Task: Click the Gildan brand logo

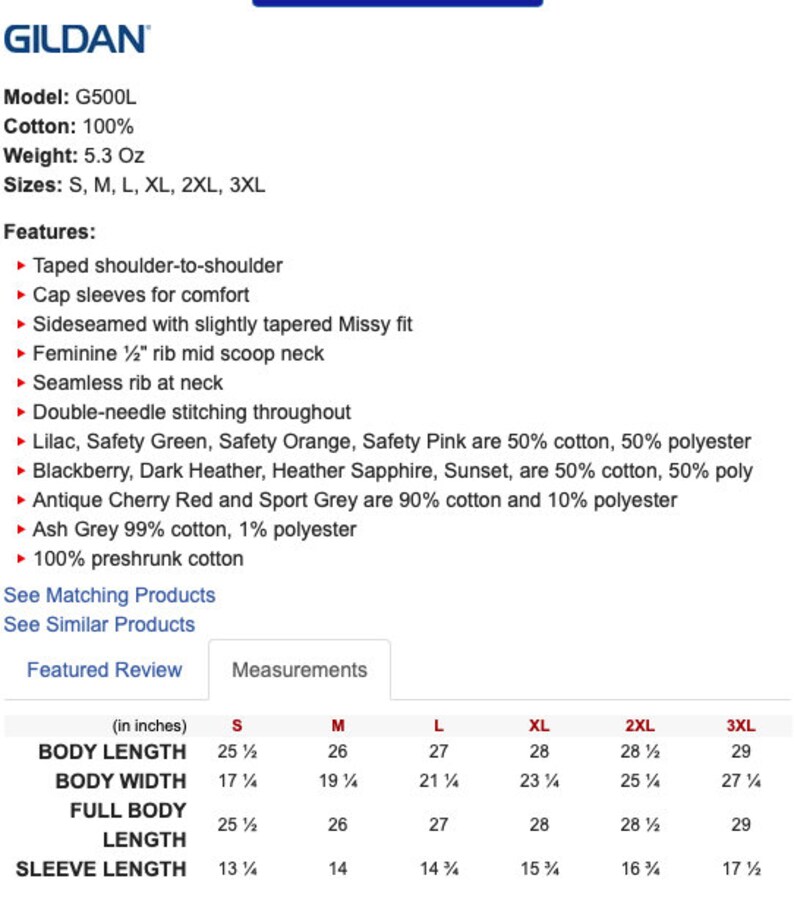Action: point(77,39)
